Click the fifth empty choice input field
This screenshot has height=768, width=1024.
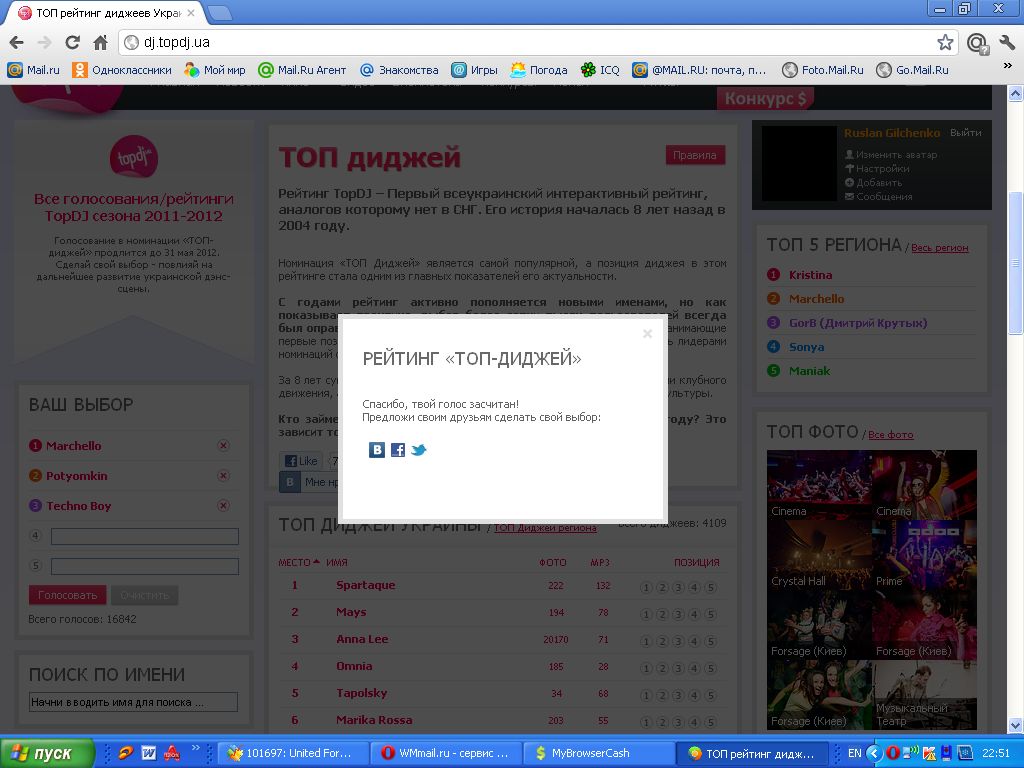[145, 566]
